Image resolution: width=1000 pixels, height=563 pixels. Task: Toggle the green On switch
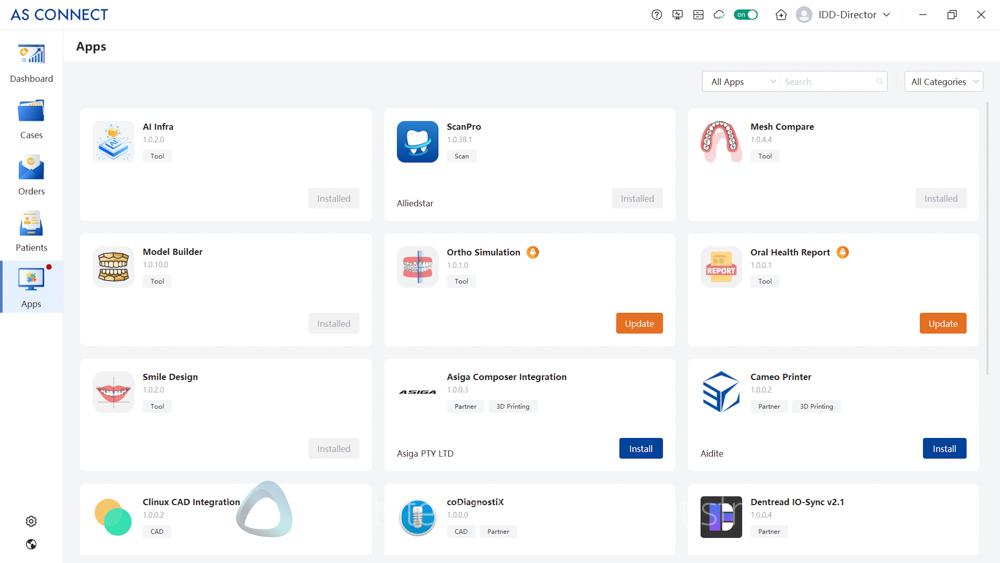(x=746, y=15)
